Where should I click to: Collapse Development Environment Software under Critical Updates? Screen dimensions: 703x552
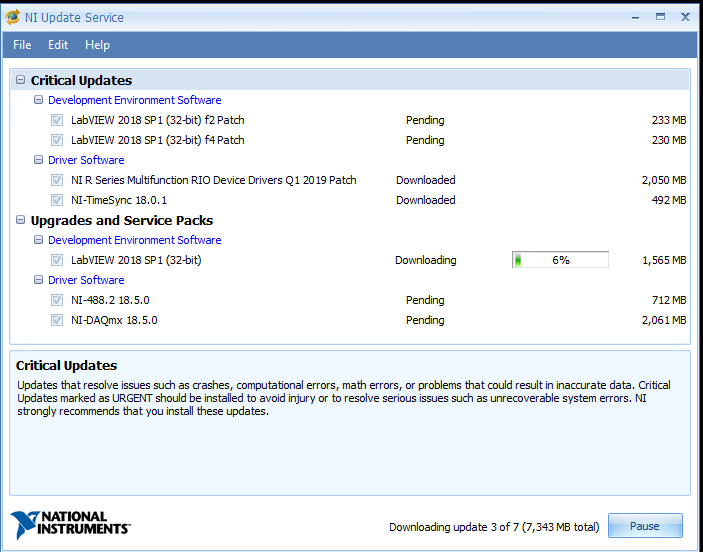(x=39, y=100)
